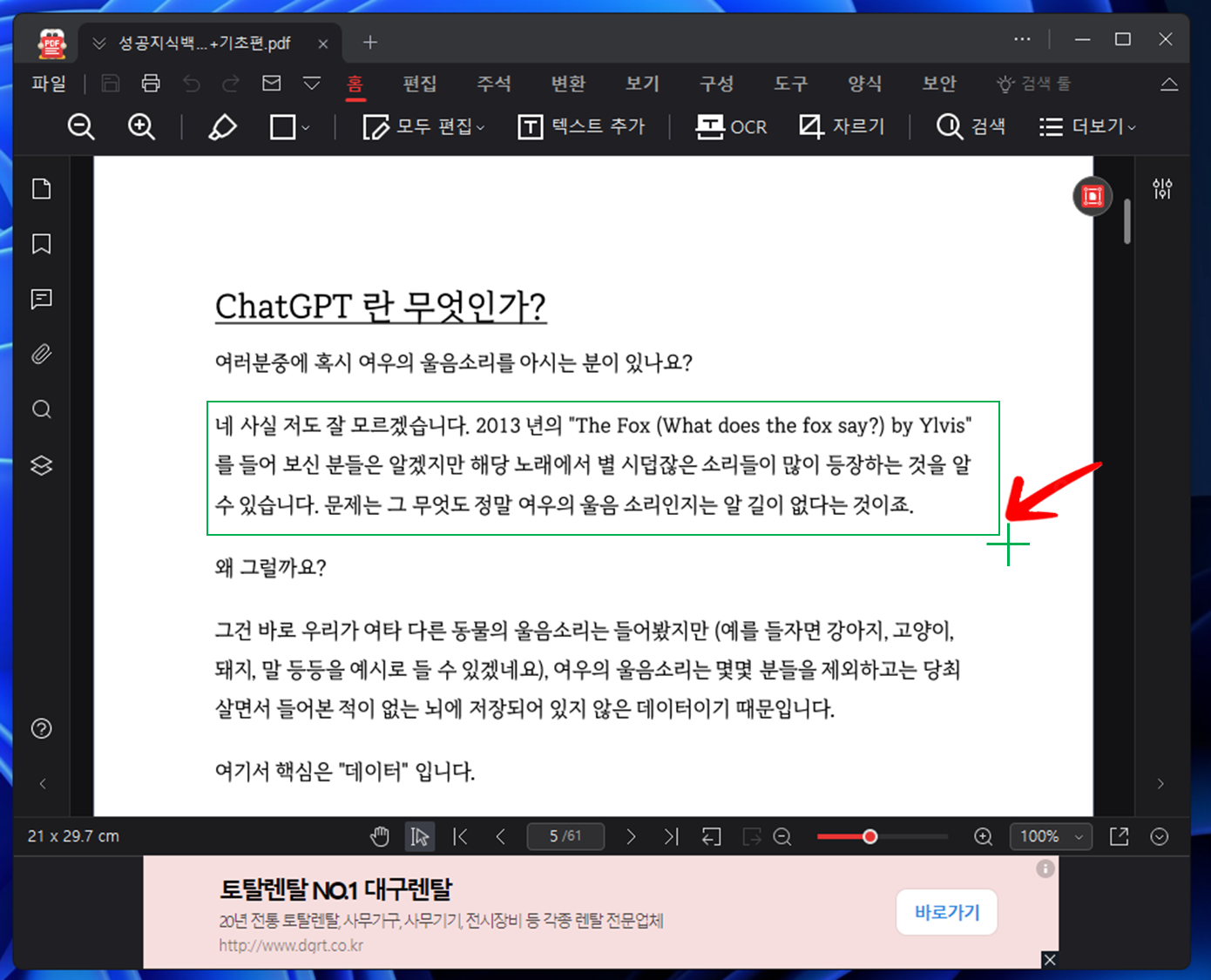This screenshot has width=1211, height=980.
Task: Open the 100% zoom level dropdown
Action: [x=1050, y=836]
